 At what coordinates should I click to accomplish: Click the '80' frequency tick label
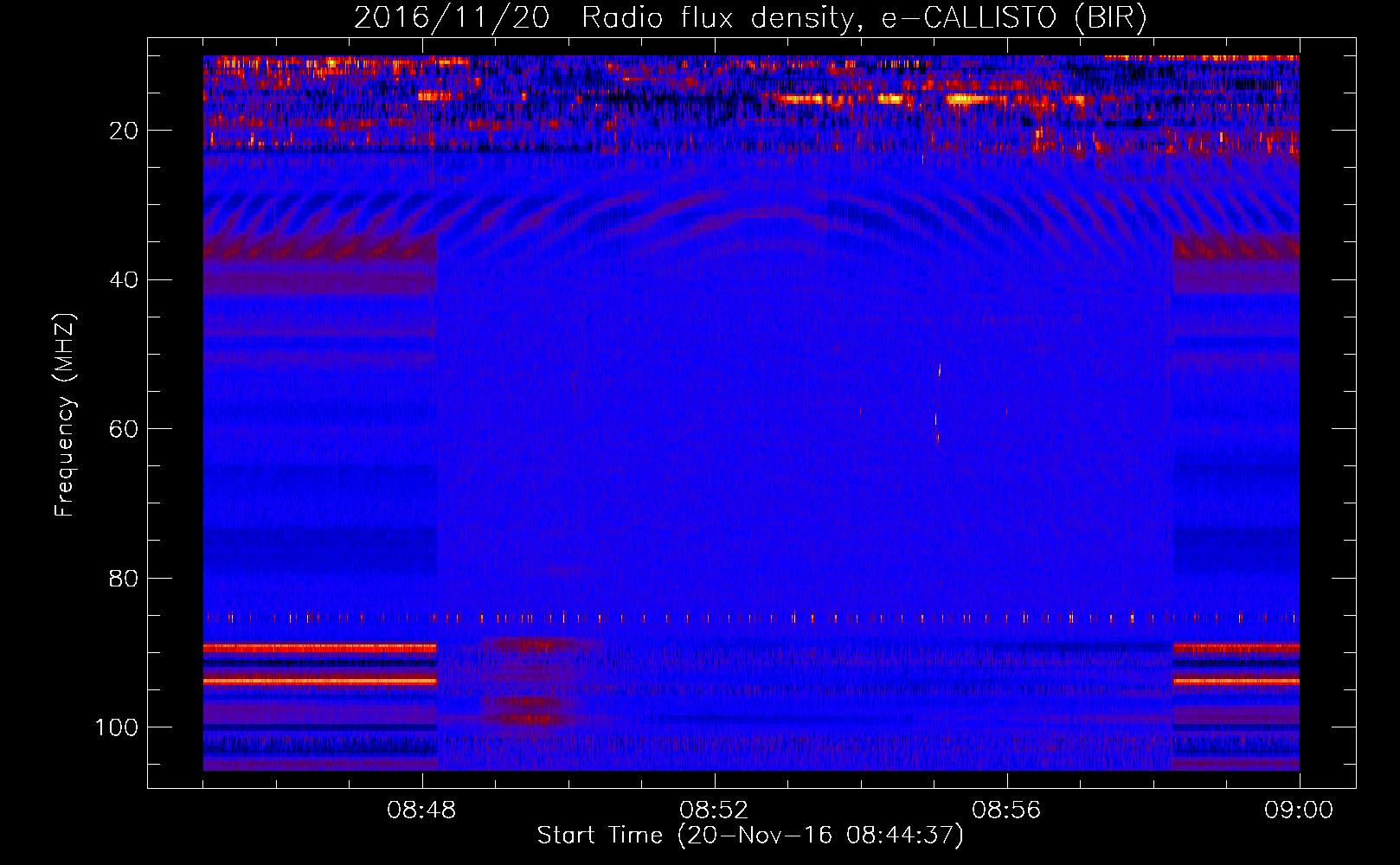coord(125,578)
